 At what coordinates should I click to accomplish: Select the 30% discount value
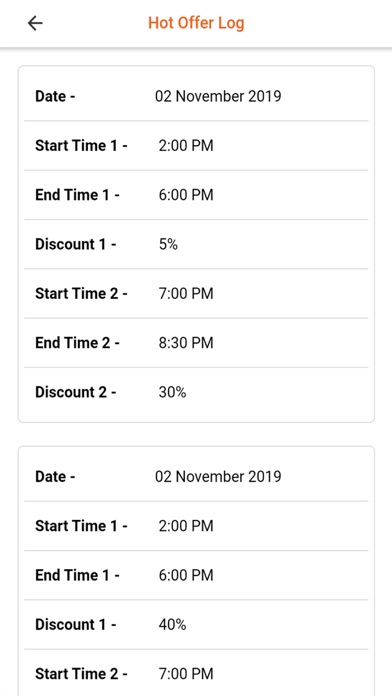172,392
